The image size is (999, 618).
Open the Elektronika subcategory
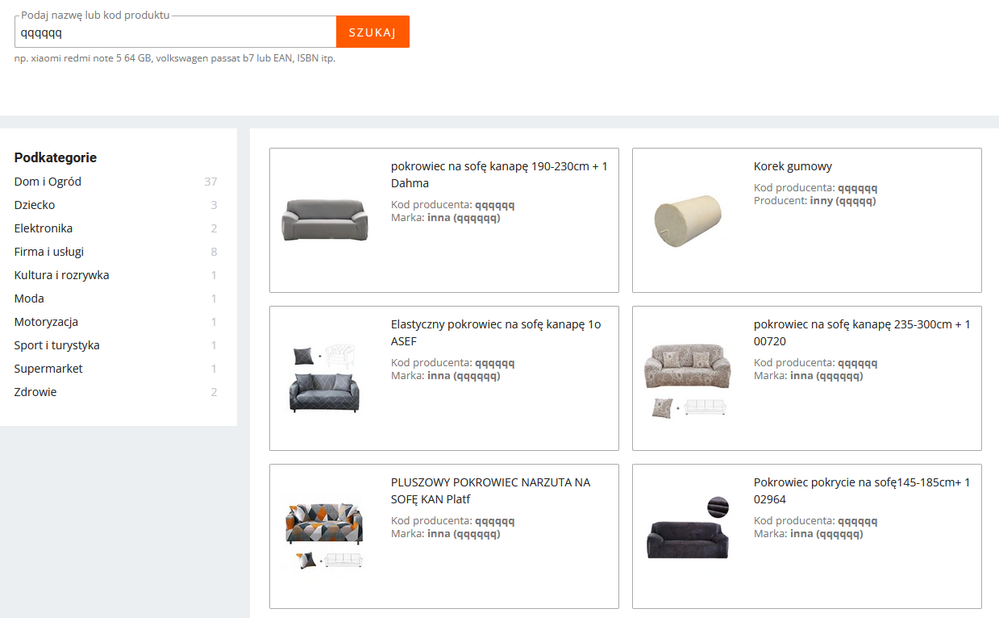(43, 228)
